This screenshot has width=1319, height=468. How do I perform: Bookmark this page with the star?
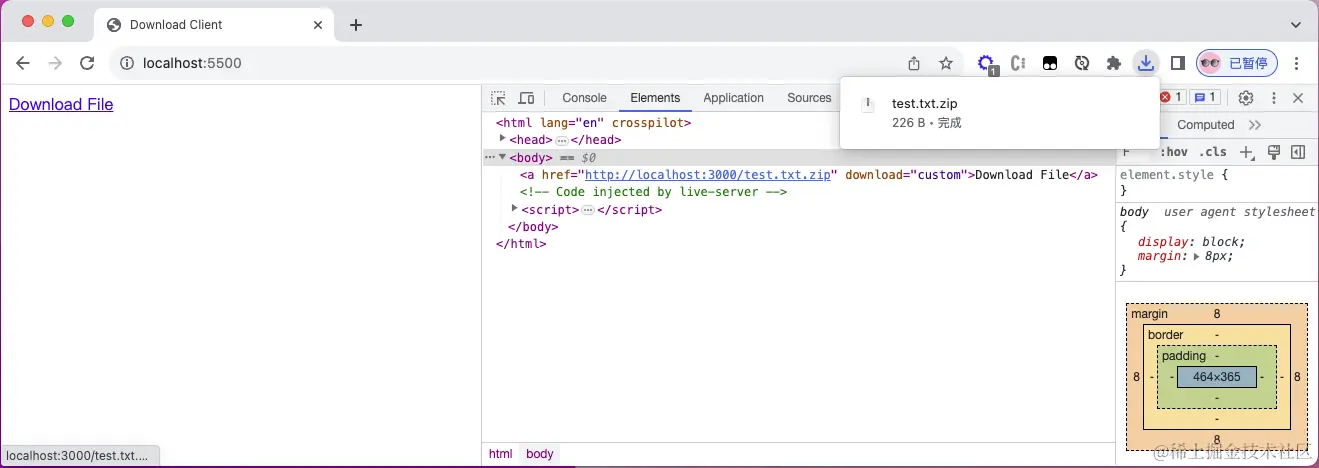[x=946, y=63]
